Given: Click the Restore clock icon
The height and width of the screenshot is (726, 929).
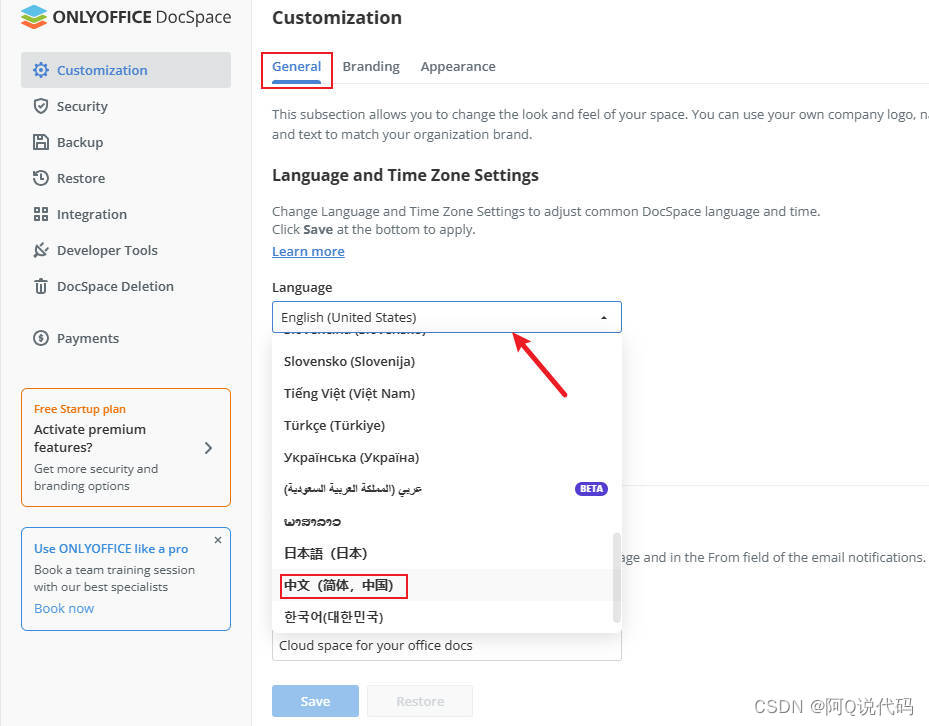Looking at the screenshot, I should pos(41,178).
